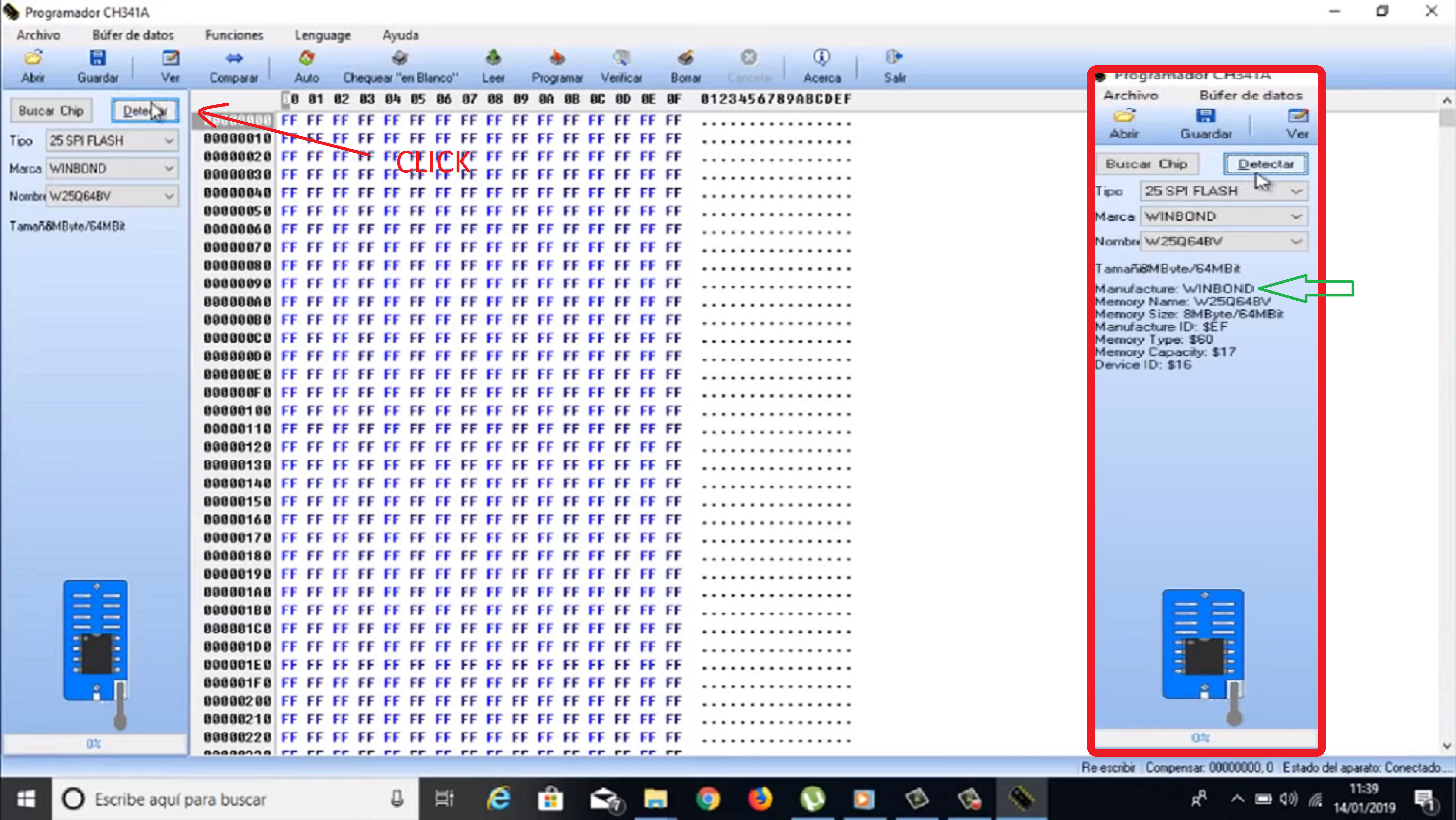Click the active CH341A programmer taskbar icon
Screen dimensions: 1456x820
[1022, 799]
